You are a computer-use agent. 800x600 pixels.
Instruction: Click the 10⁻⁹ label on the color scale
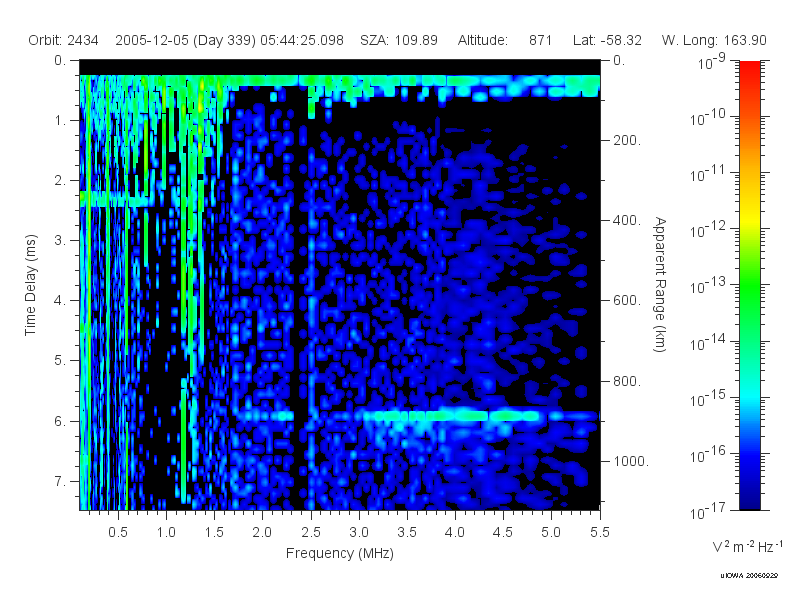[711, 62]
